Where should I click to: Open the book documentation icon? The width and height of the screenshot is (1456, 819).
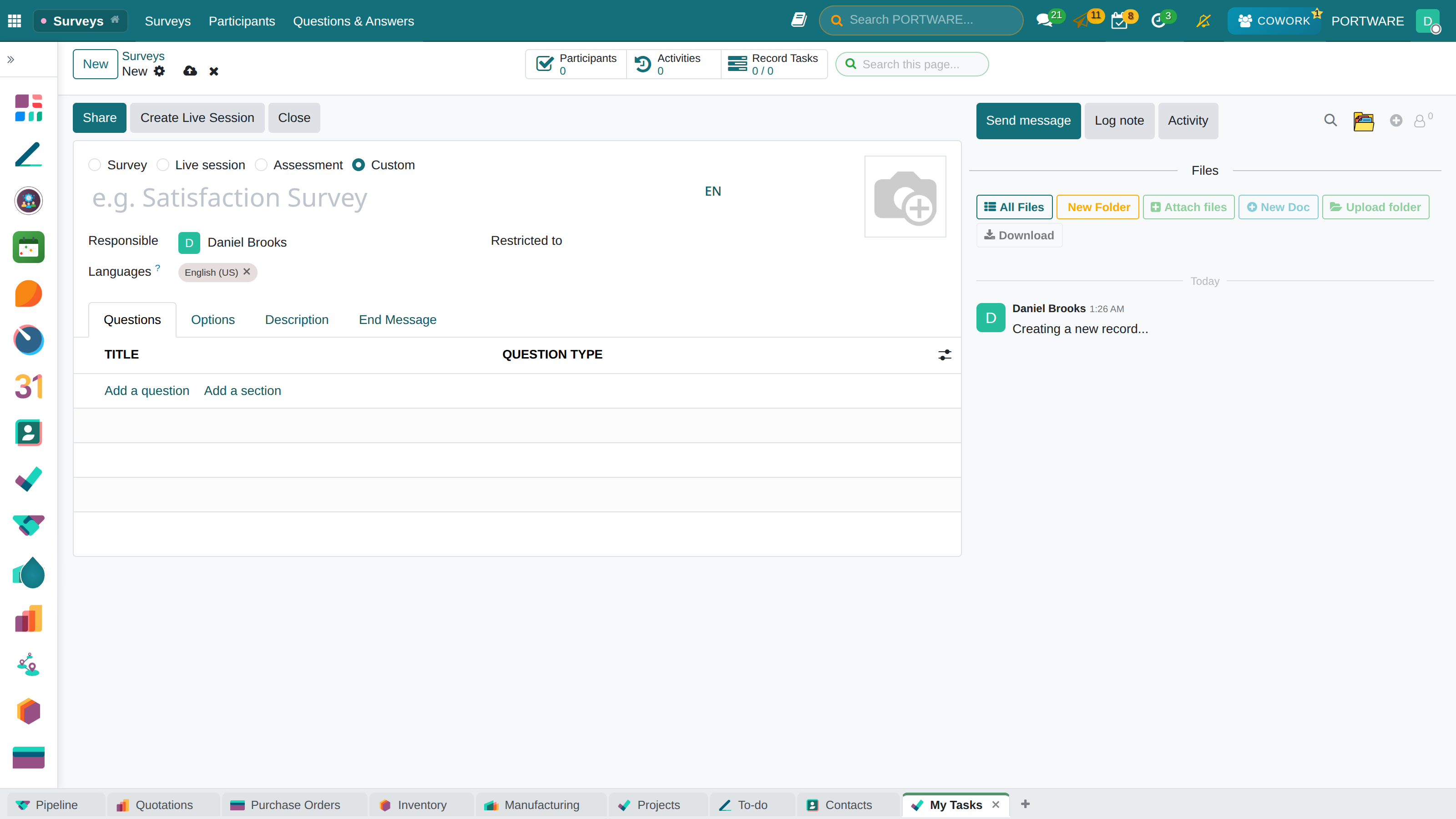(799, 20)
